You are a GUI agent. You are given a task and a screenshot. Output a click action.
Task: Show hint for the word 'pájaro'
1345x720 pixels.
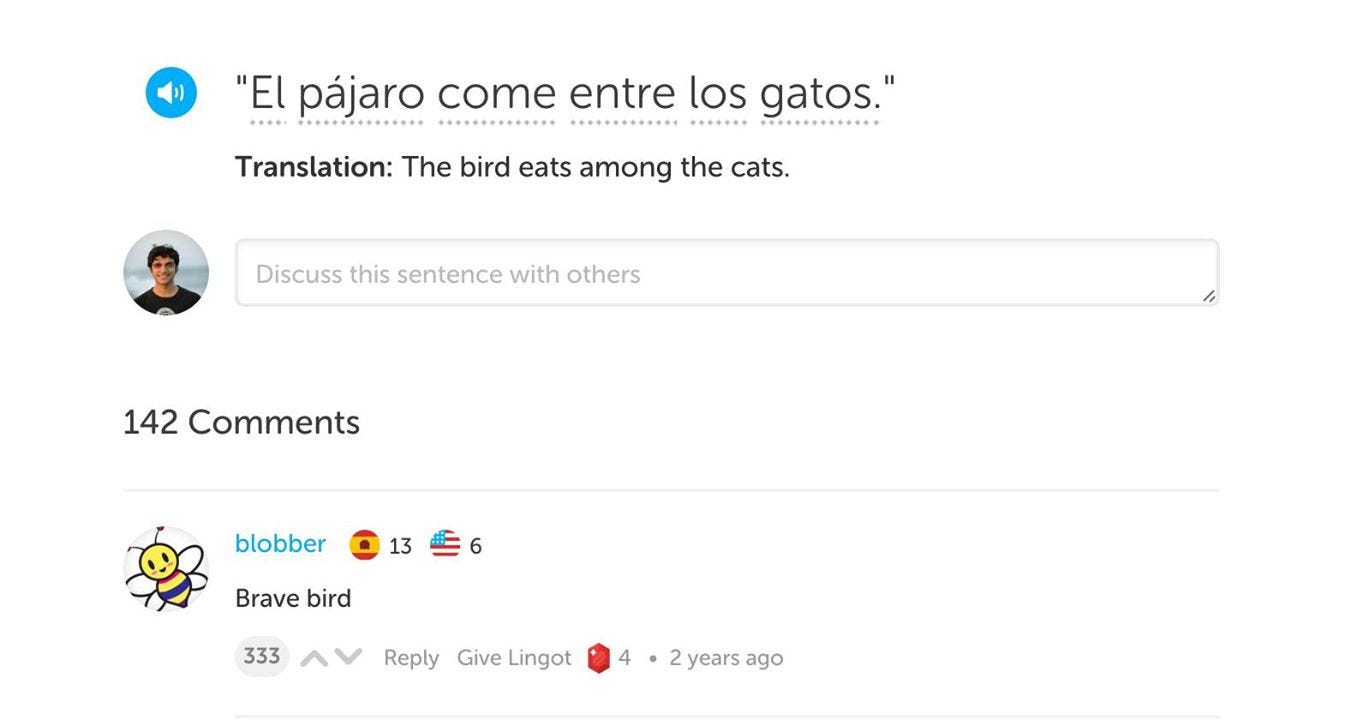click(x=361, y=95)
